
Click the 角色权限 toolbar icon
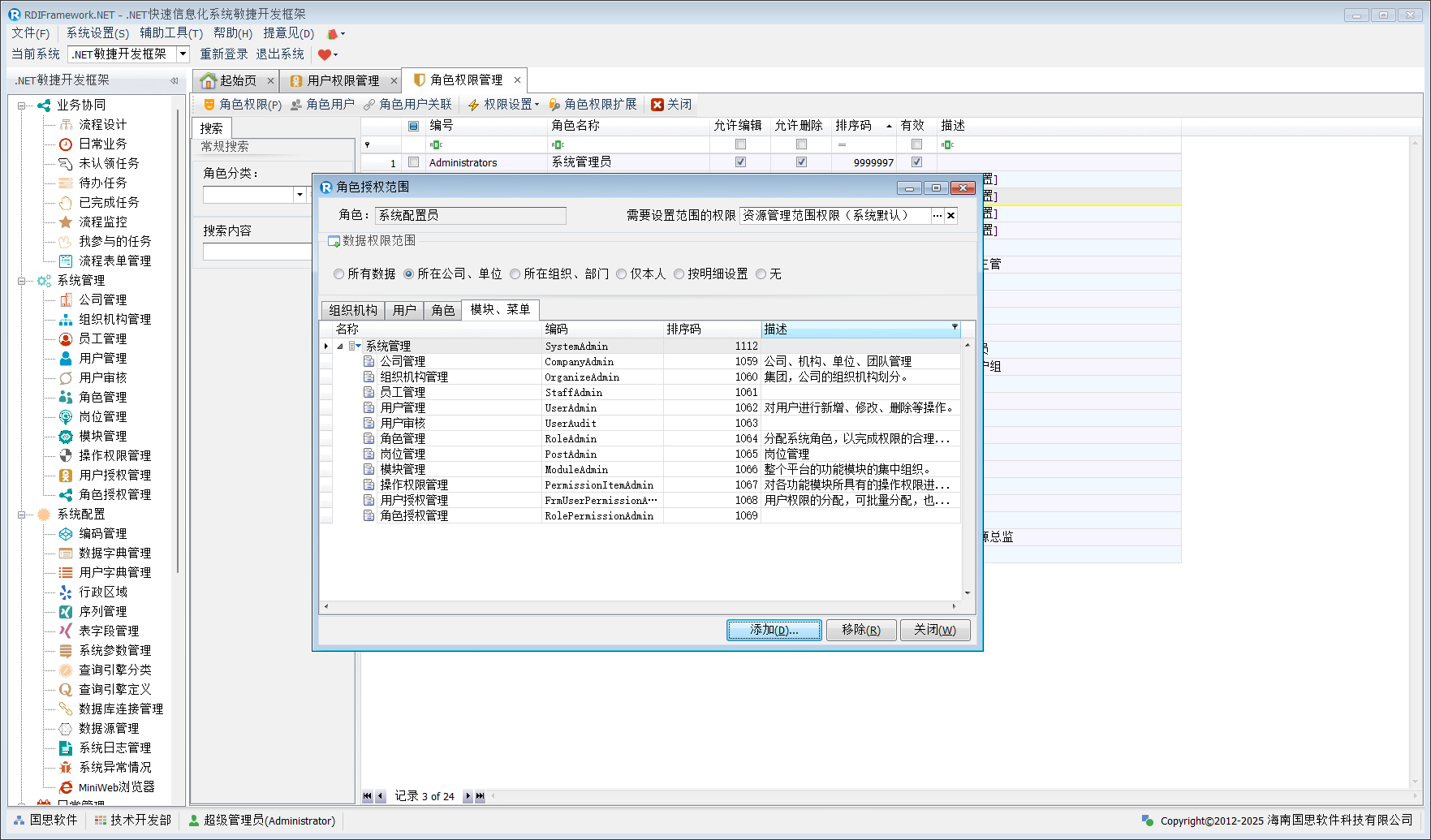[209, 105]
